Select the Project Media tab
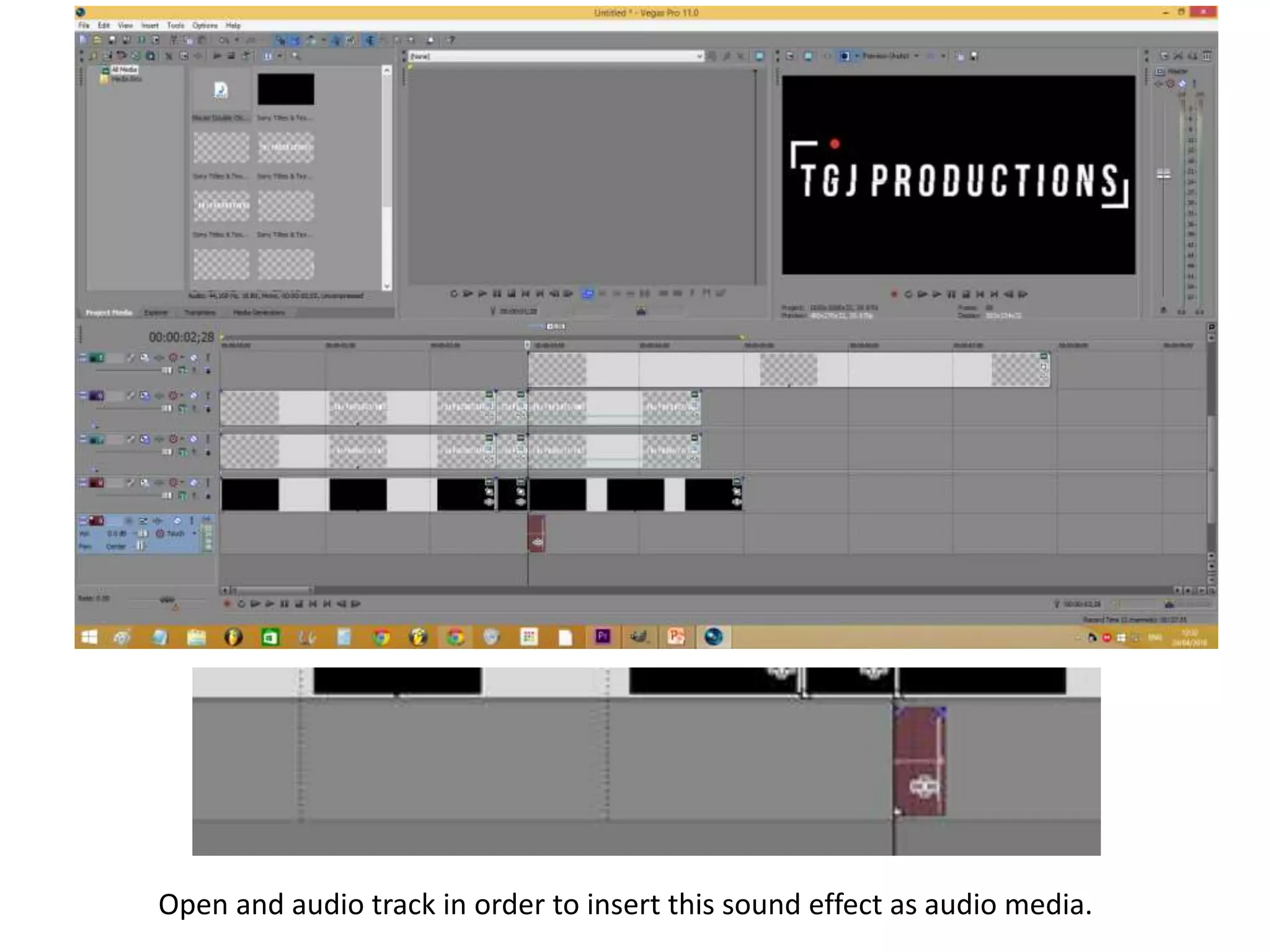The image size is (1270, 952). (109, 312)
